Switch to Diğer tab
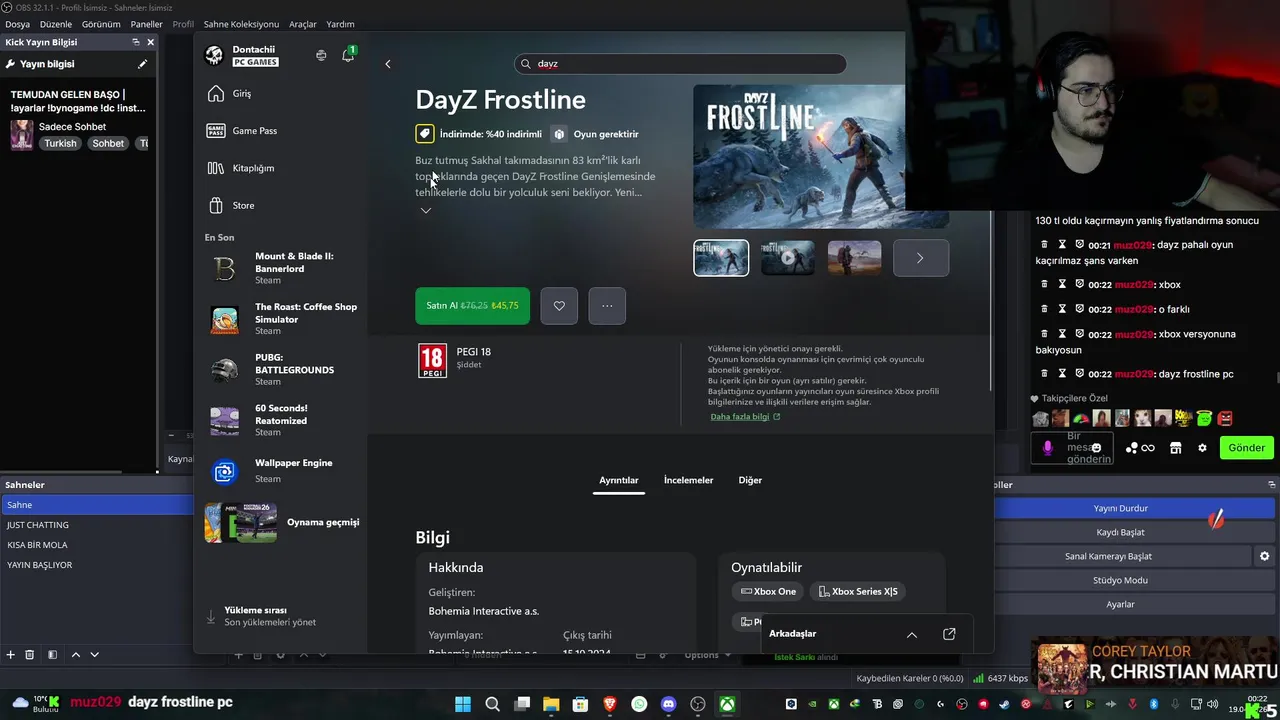This screenshot has width=1280, height=720. 750,481
